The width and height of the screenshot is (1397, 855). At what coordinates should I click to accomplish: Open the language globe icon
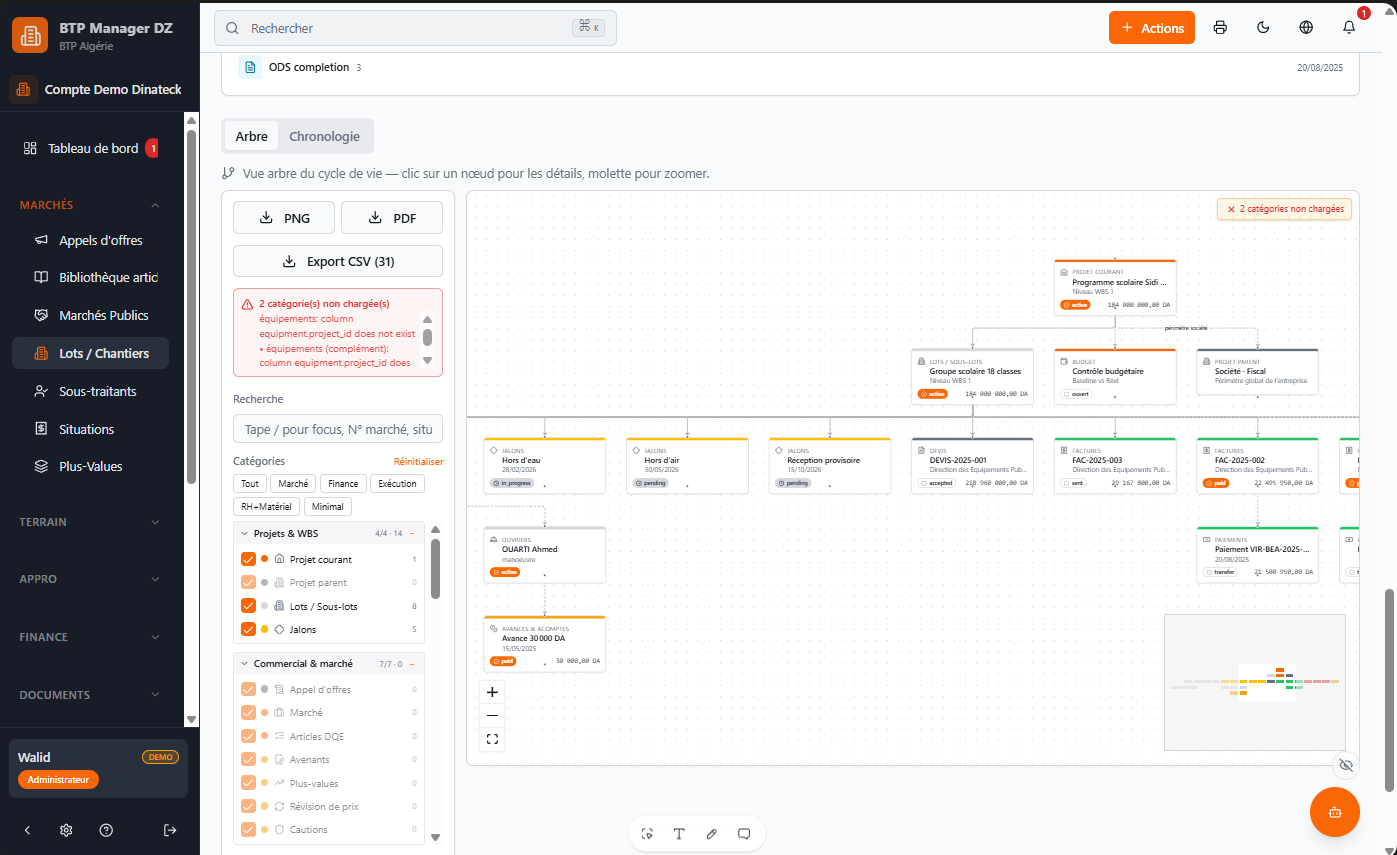click(1306, 28)
